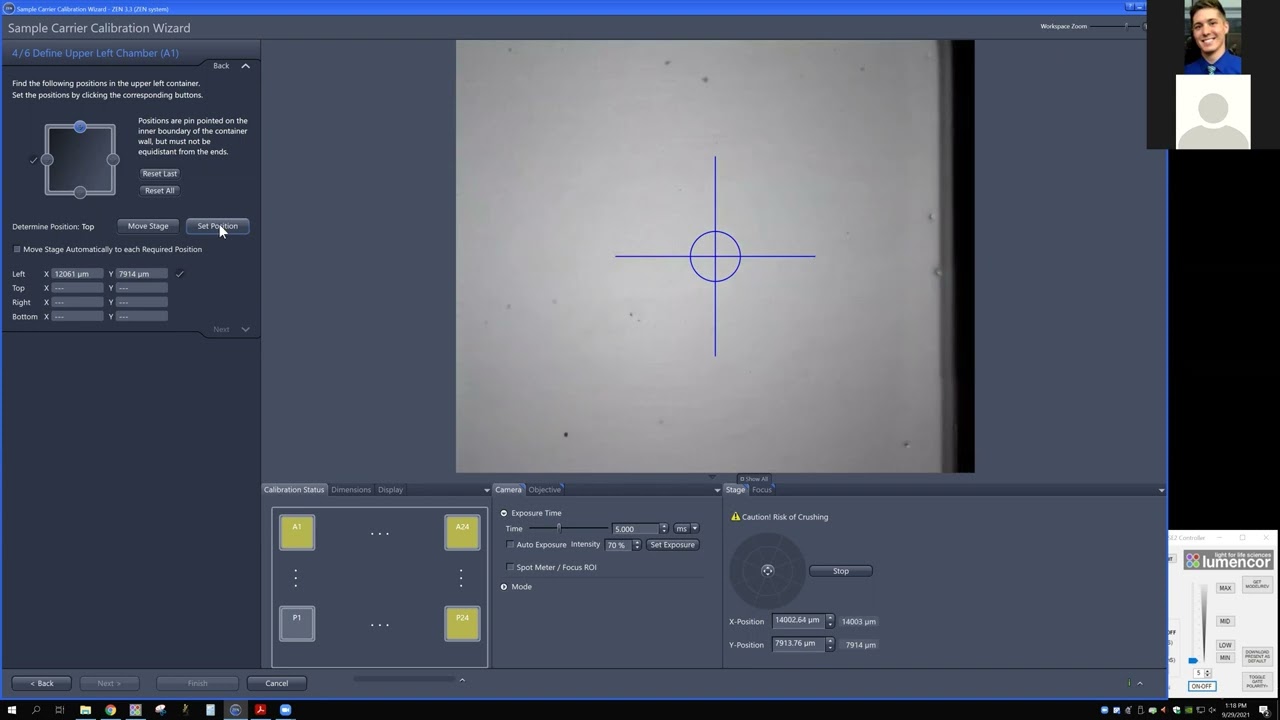1280x720 pixels.
Task: Select the top position marker on chamber diagram
Action: [x=80, y=127]
